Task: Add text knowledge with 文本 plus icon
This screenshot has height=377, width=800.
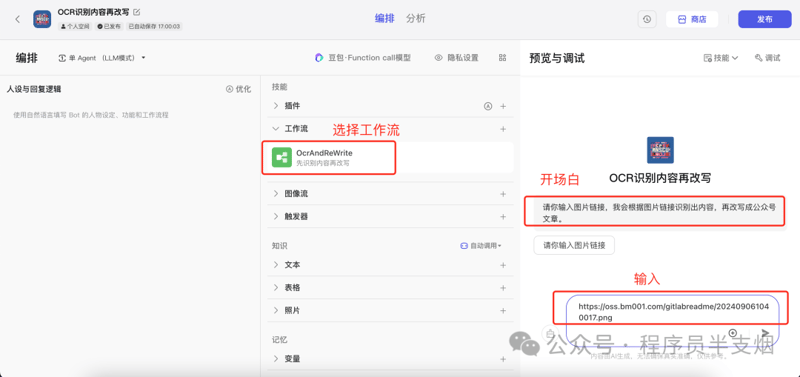Action: (503, 265)
